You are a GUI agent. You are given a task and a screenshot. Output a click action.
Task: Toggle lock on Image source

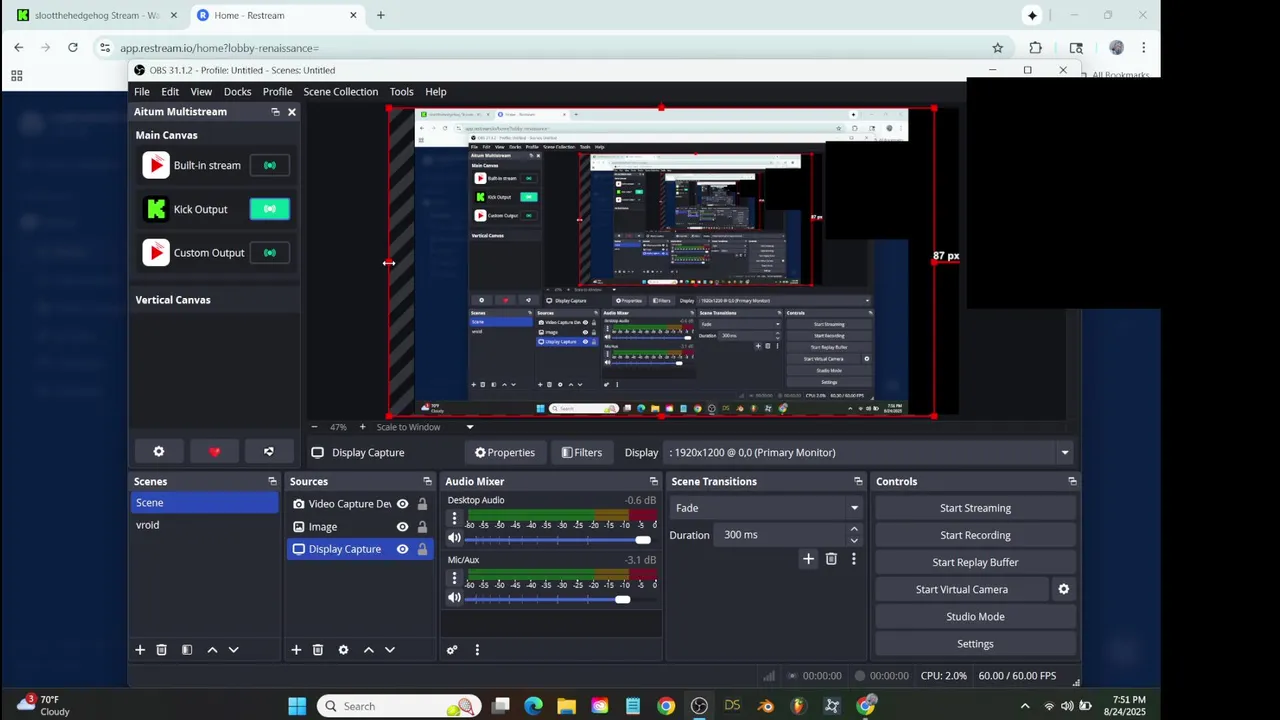[x=422, y=527]
